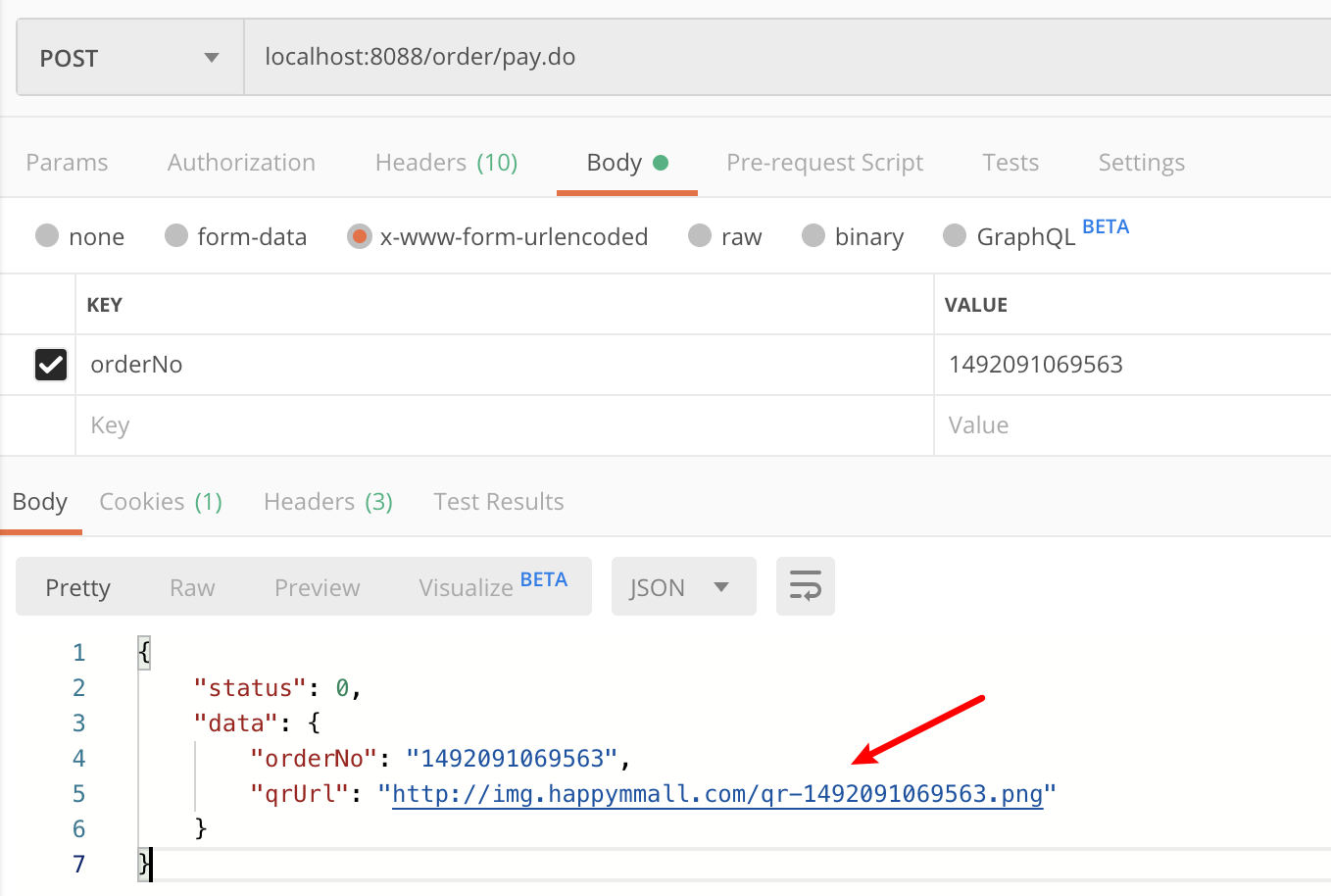Viewport: 1331px width, 896px height.
Task: Toggle the word wrap icon in the response toolbar
Action: [805, 586]
